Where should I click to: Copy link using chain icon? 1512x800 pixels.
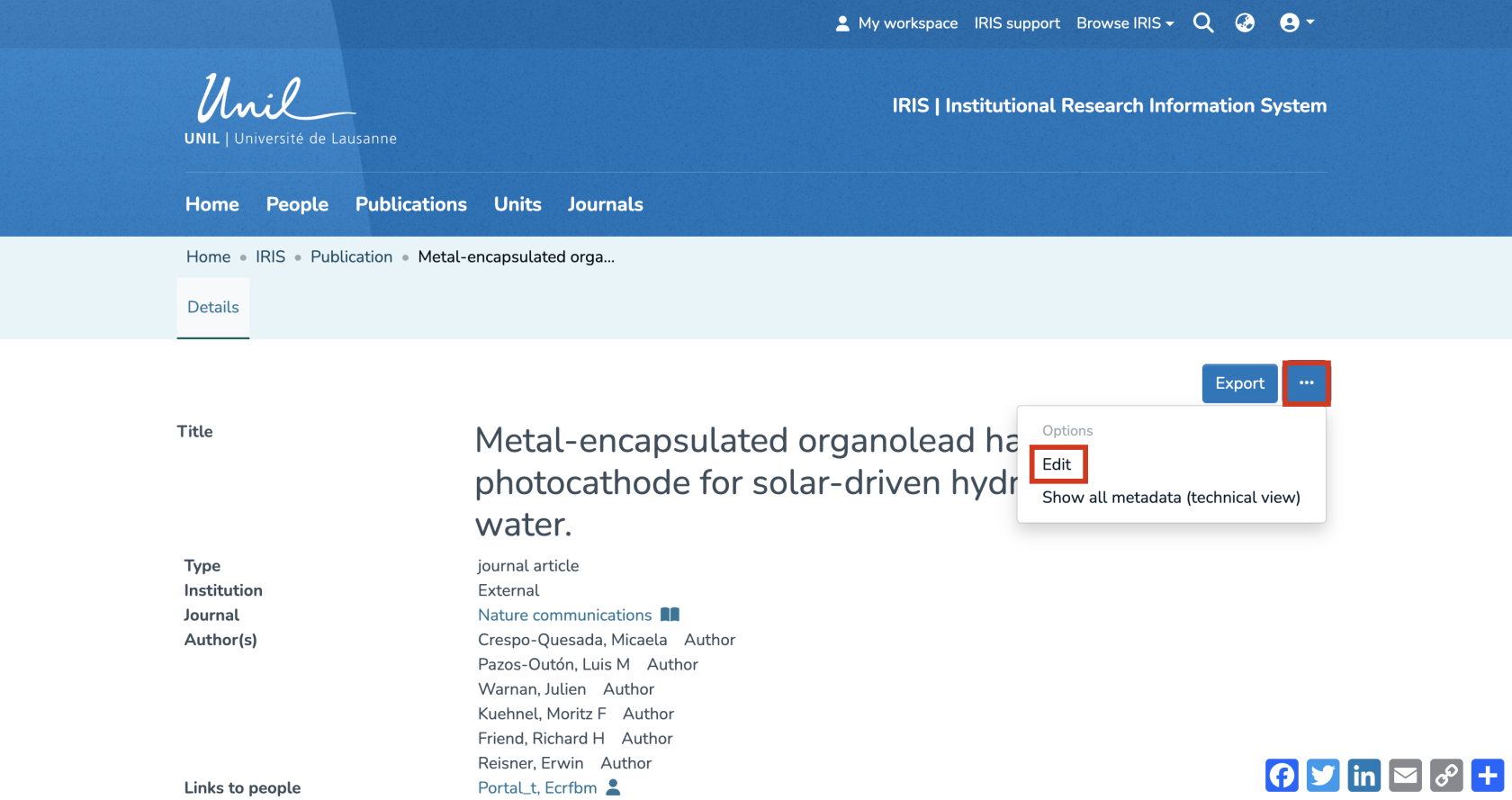click(1446, 775)
